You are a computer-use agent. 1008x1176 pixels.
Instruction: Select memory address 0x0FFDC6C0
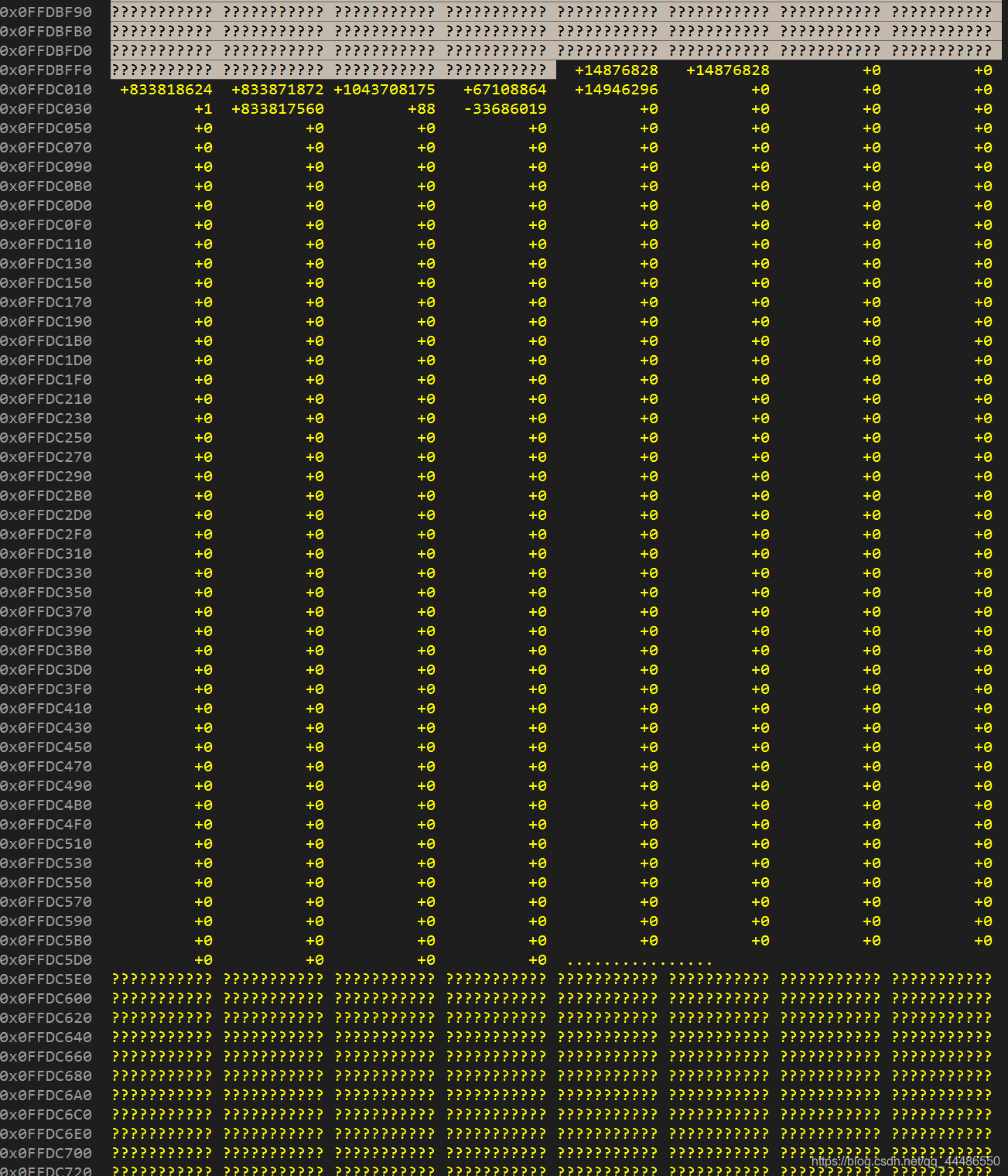(46, 1115)
